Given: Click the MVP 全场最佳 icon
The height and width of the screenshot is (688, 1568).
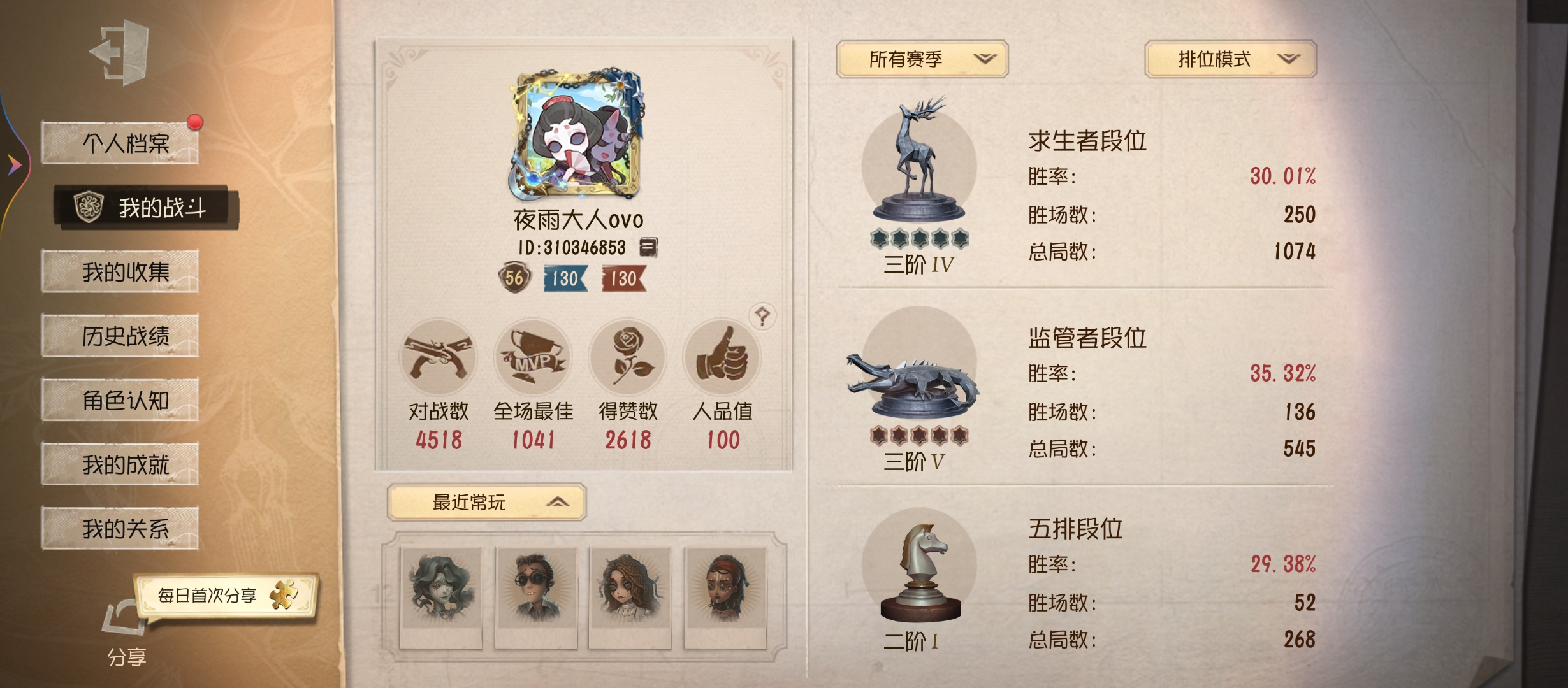Looking at the screenshot, I should pos(533,357).
